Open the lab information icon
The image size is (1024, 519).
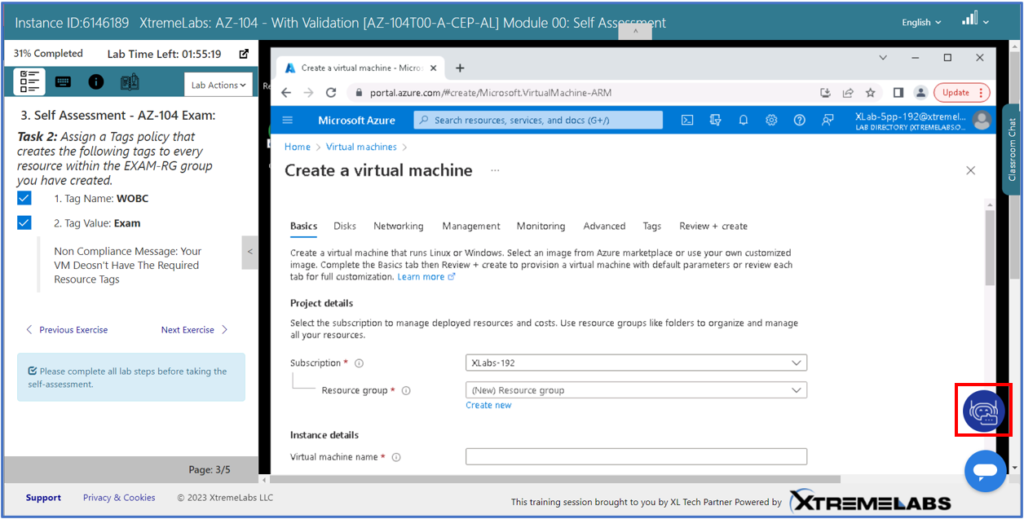coord(96,82)
